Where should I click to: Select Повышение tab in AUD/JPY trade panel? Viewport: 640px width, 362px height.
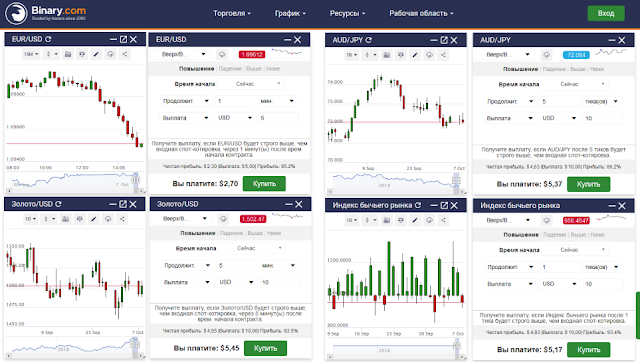[520, 69]
